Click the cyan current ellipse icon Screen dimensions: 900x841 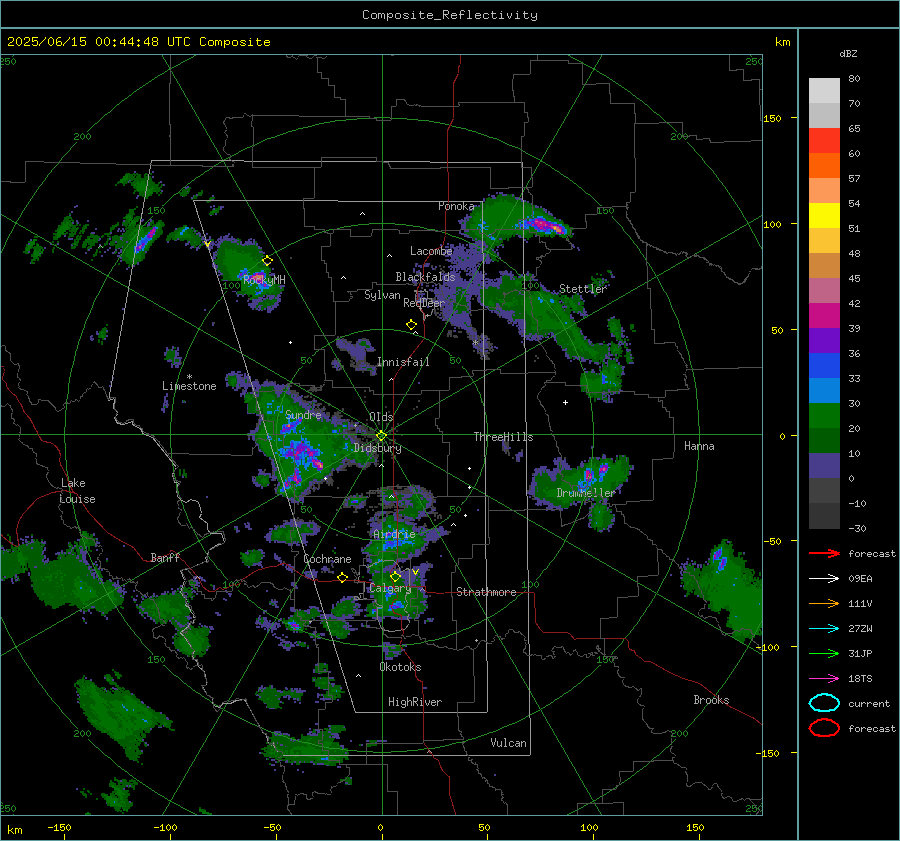824,703
